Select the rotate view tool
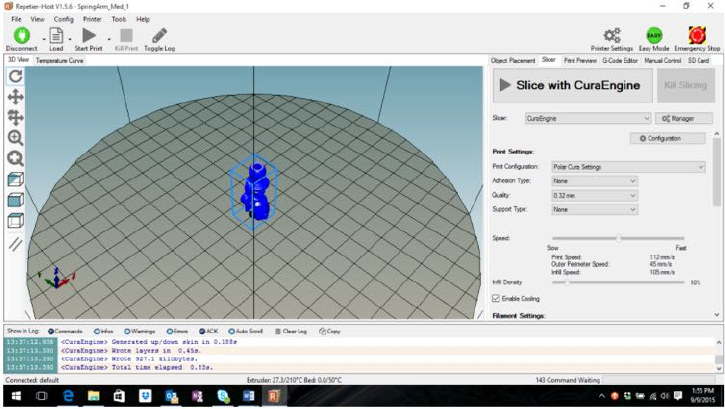 [x=15, y=76]
